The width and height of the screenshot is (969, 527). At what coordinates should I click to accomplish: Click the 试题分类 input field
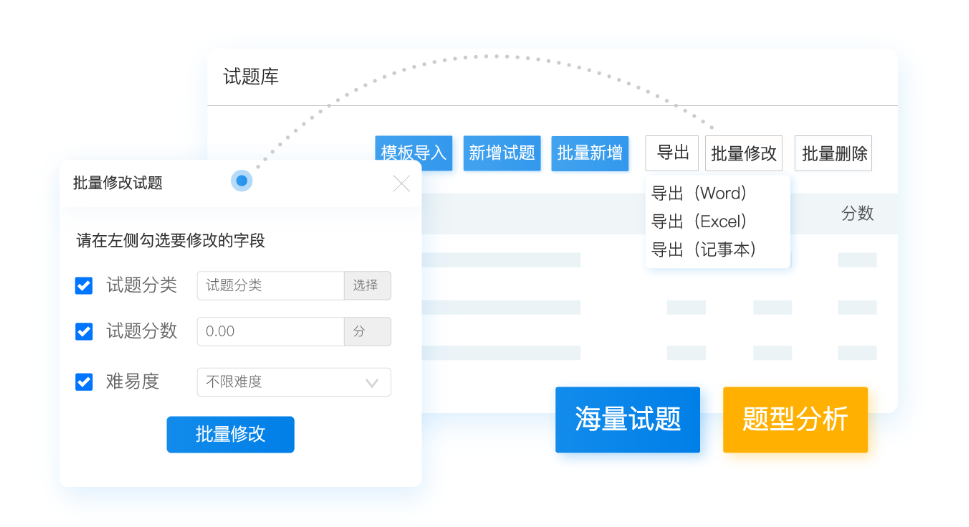point(270,286)
